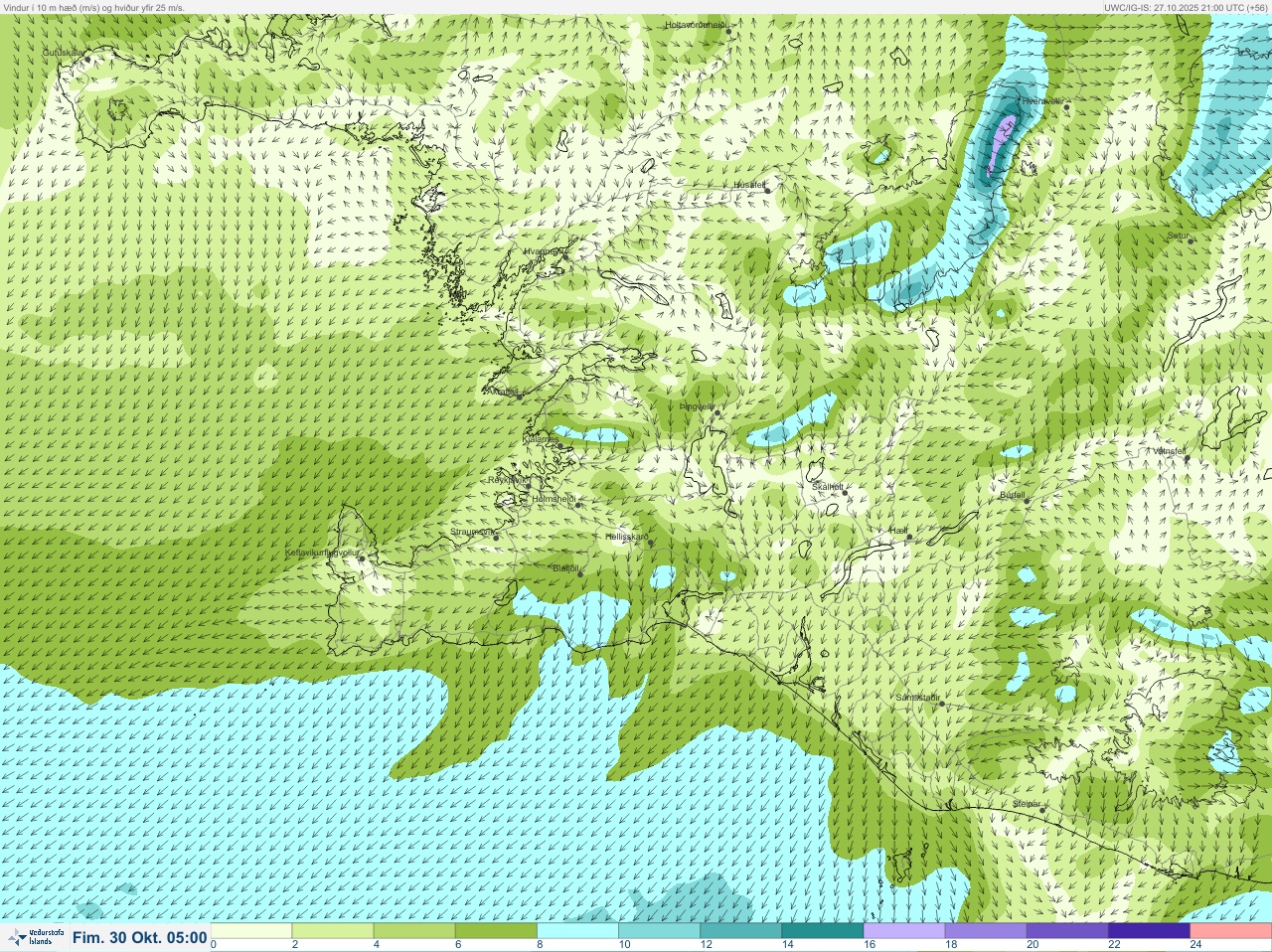The height and width of the screenshot is (952, 1272).
Task: Click the Keflavíkurflugvöllur station marker dot
Action: pos(362,559)
